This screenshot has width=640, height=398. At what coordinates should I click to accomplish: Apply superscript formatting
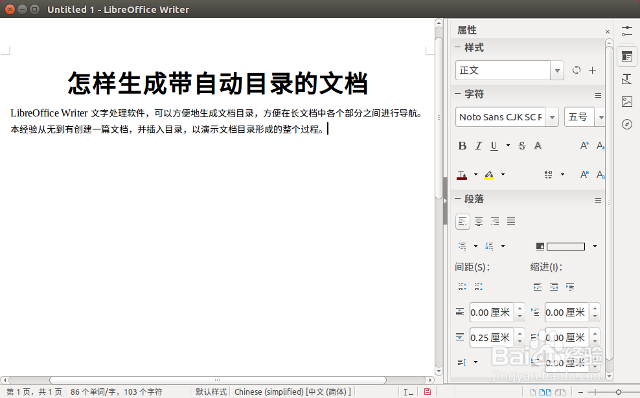pos(584,175)
